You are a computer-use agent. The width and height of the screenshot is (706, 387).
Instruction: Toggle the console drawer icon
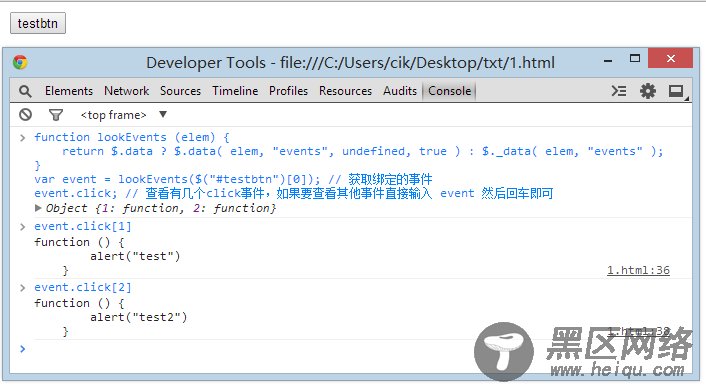(619, 91)
